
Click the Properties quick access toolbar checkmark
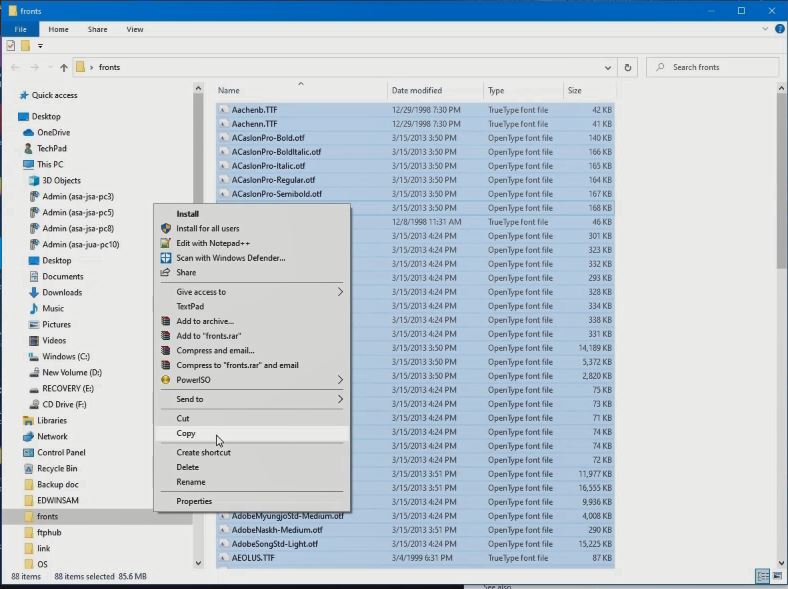coord(11,45)
